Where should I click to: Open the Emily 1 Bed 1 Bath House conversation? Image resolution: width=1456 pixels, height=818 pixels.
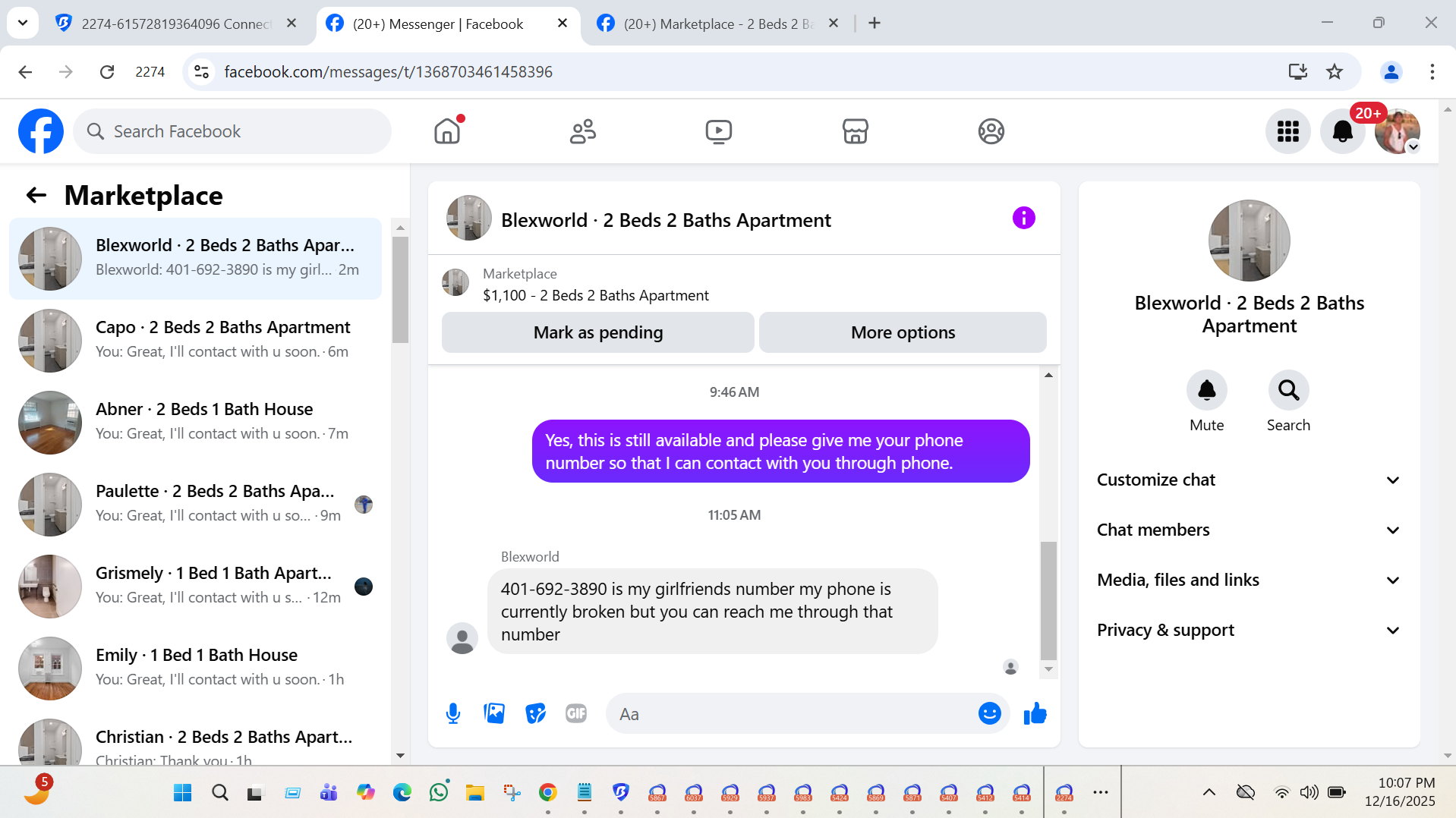coord(195,669)
